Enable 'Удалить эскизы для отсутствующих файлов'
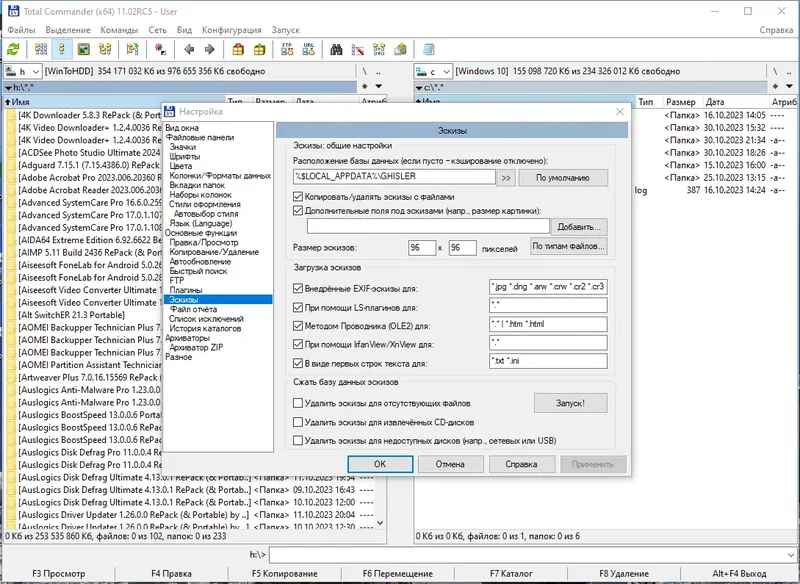 [x=298, y=403]
